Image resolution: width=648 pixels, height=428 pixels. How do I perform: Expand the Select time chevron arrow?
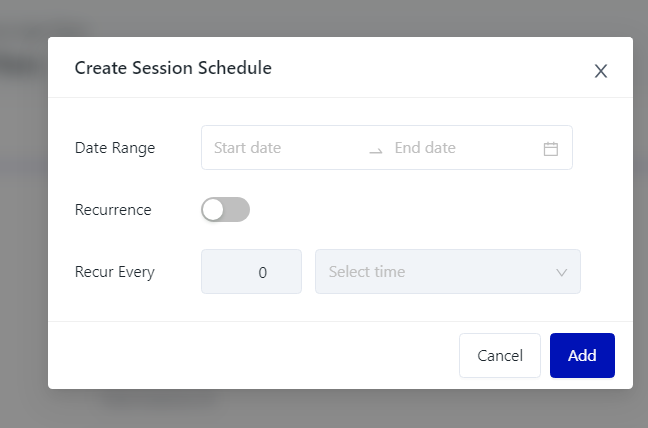click(x=561, y=272)
